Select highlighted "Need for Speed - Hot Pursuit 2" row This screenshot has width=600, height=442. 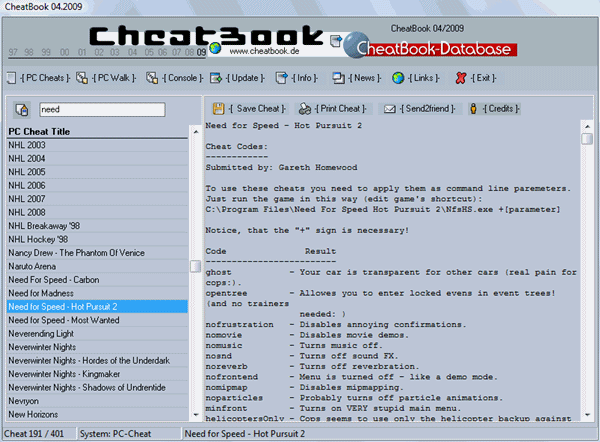[98, 307]
